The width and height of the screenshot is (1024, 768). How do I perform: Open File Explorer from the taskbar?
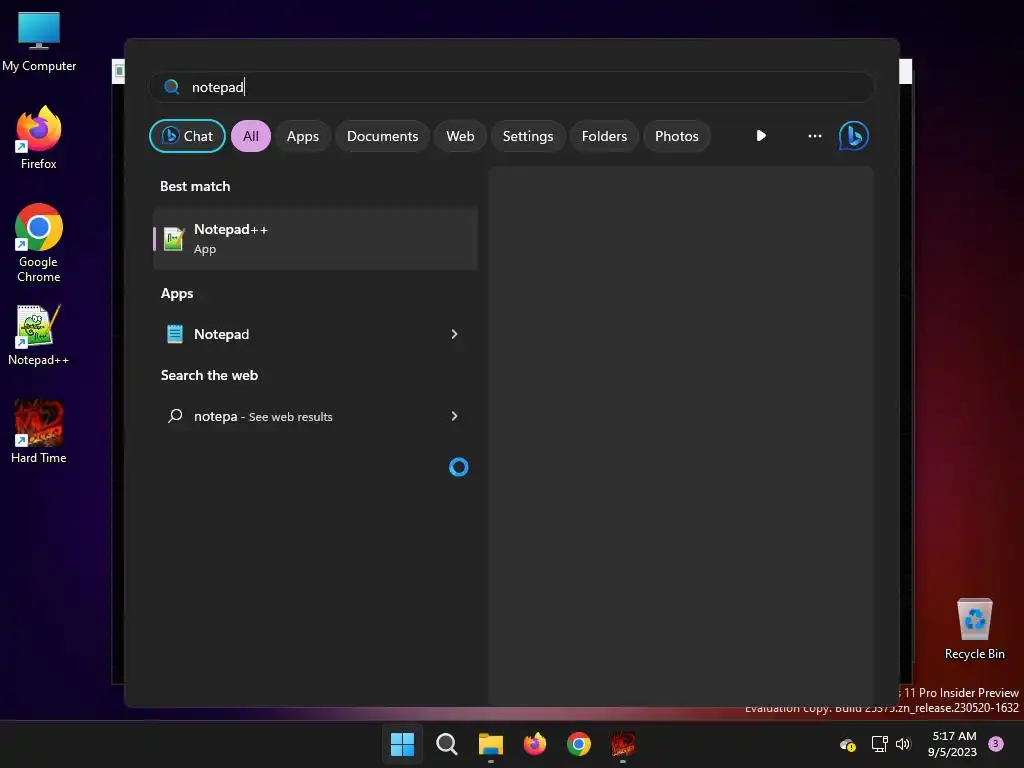pyautogui.click(x=490, y=744)
